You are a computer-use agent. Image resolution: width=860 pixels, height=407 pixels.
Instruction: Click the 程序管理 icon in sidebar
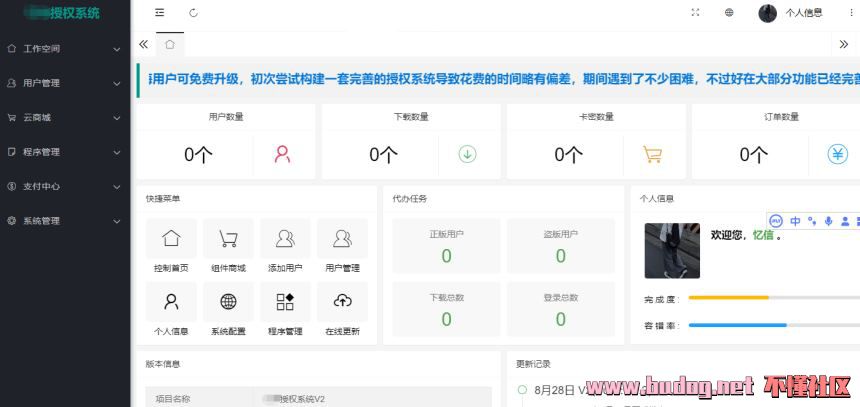click(x=12, y=152)
